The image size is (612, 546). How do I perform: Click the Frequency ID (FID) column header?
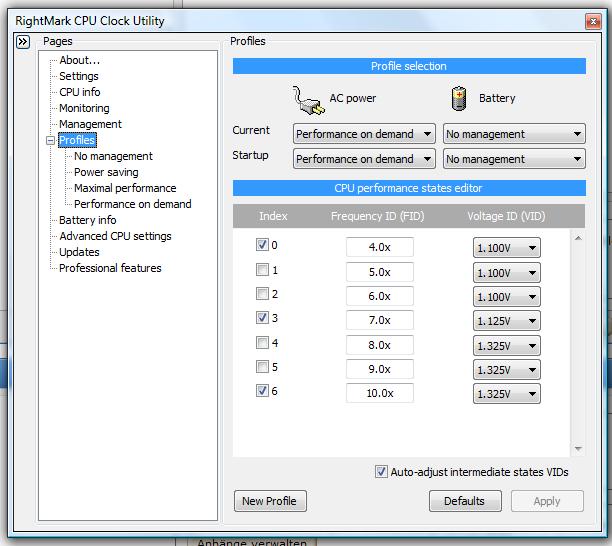(x=377, y=216)
